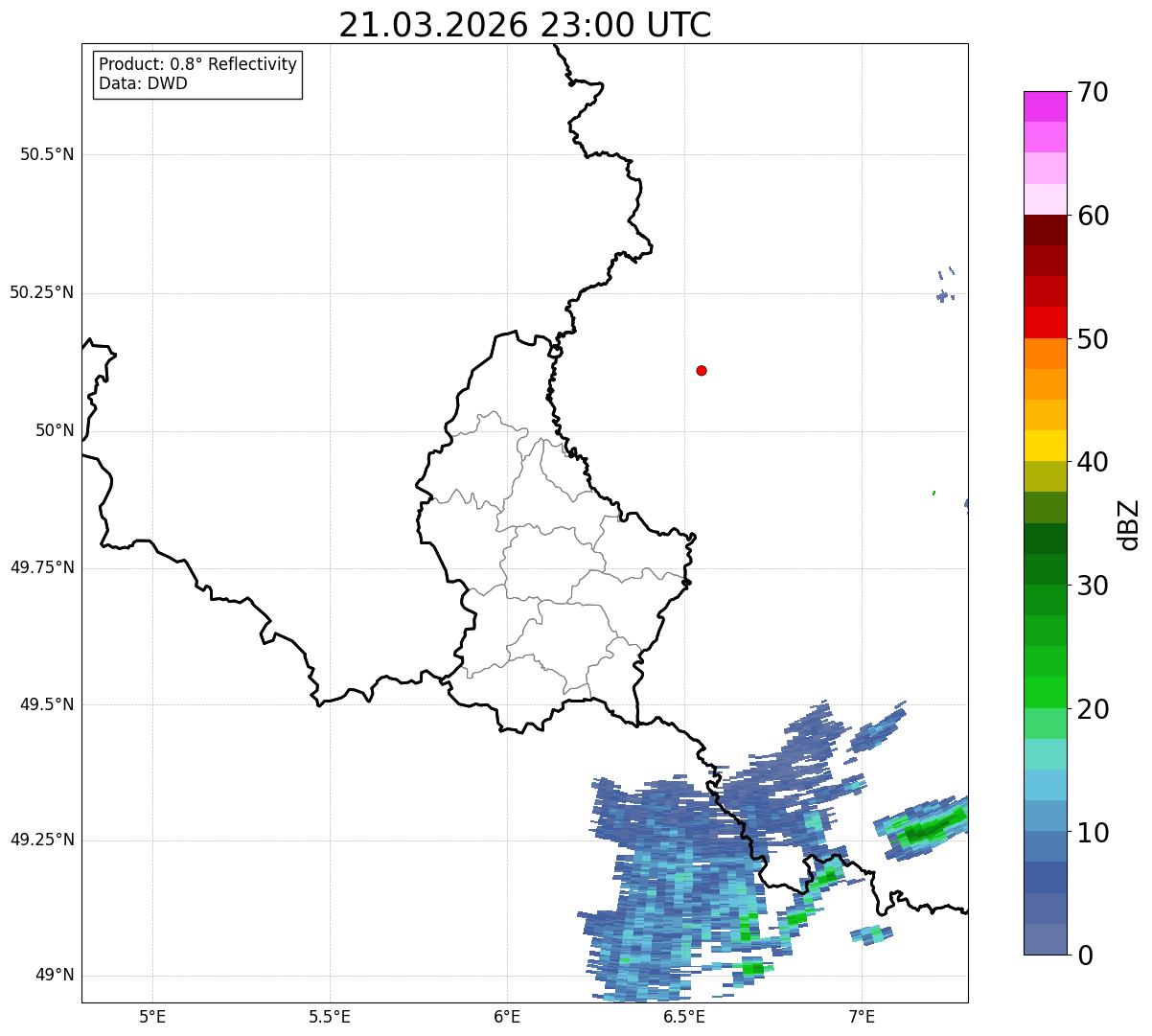Screen dimensions: 1152x1036
Task: Click the dark green radar echo near 7.2°E
Action: [x=926, y=830]
